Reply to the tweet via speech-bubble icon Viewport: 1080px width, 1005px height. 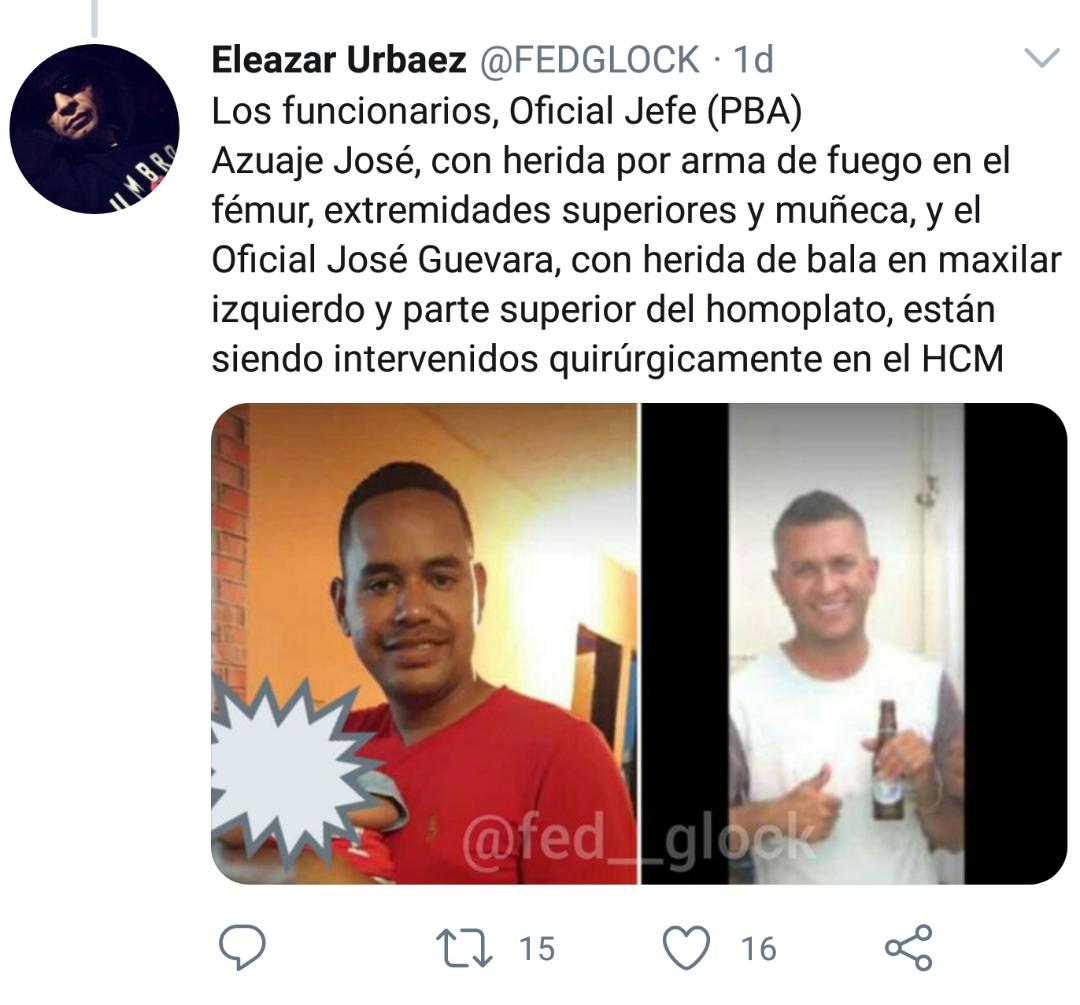242,949
